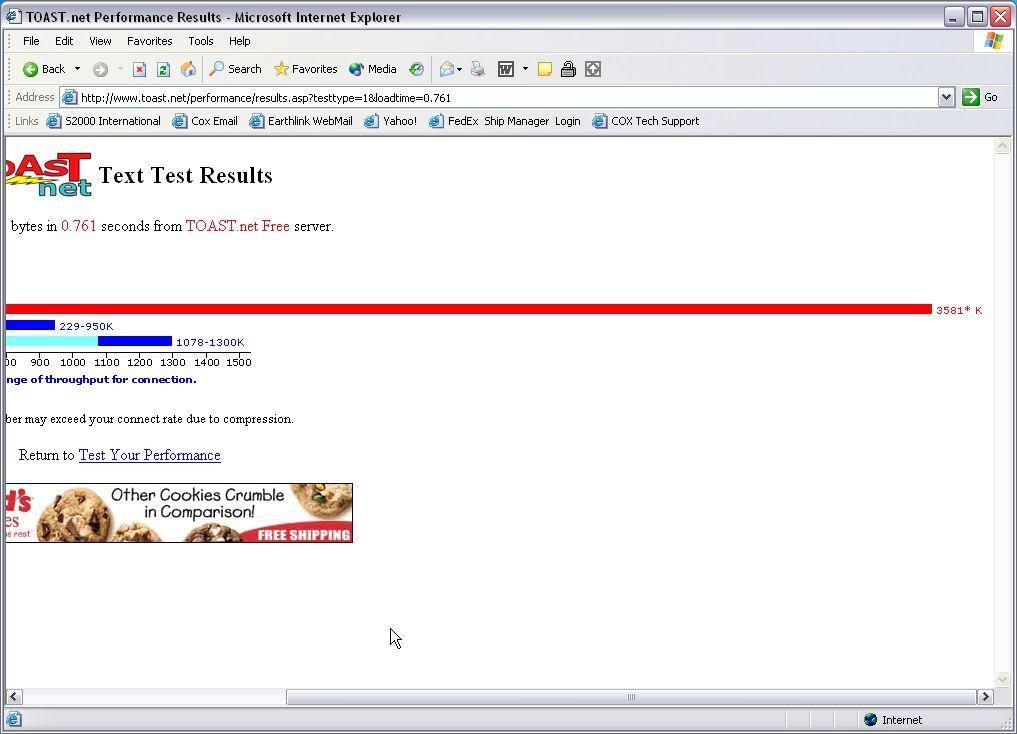Screen dimensions: 1017x734
Task: Open the Tools menu
Action: (200, 41)
